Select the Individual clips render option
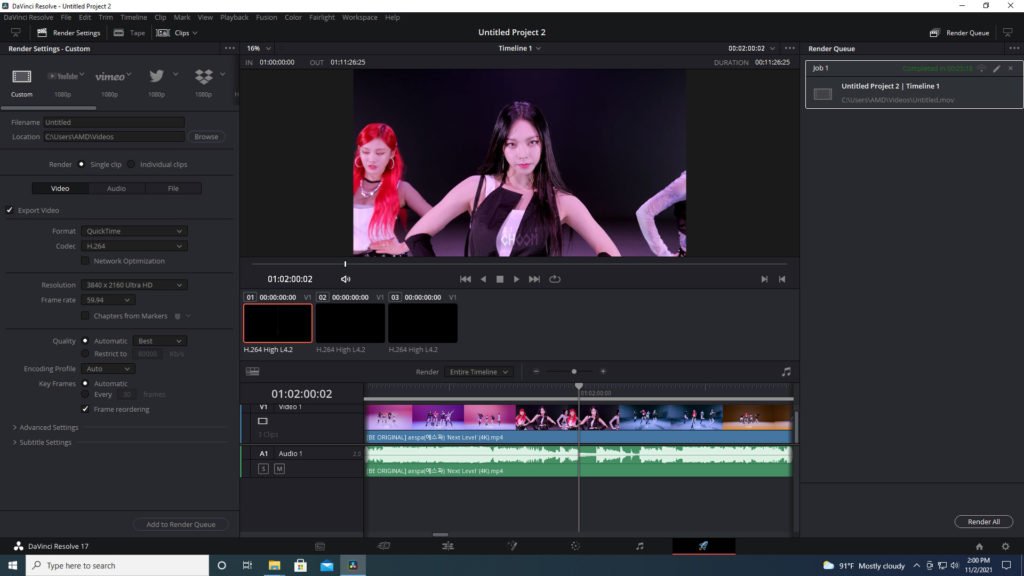The height and width of the screenshot is (576, 1024). tap(131, 164)
